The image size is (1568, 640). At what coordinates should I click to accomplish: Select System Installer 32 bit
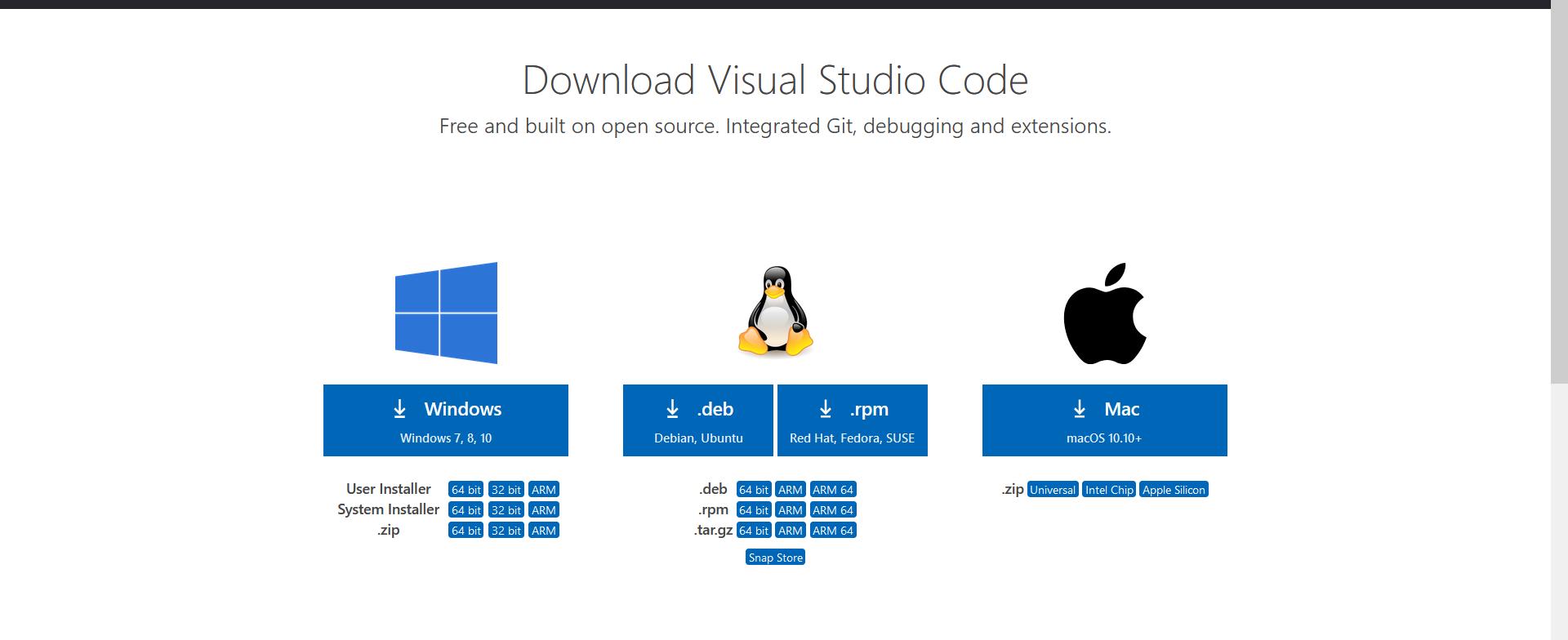point(506,510)
